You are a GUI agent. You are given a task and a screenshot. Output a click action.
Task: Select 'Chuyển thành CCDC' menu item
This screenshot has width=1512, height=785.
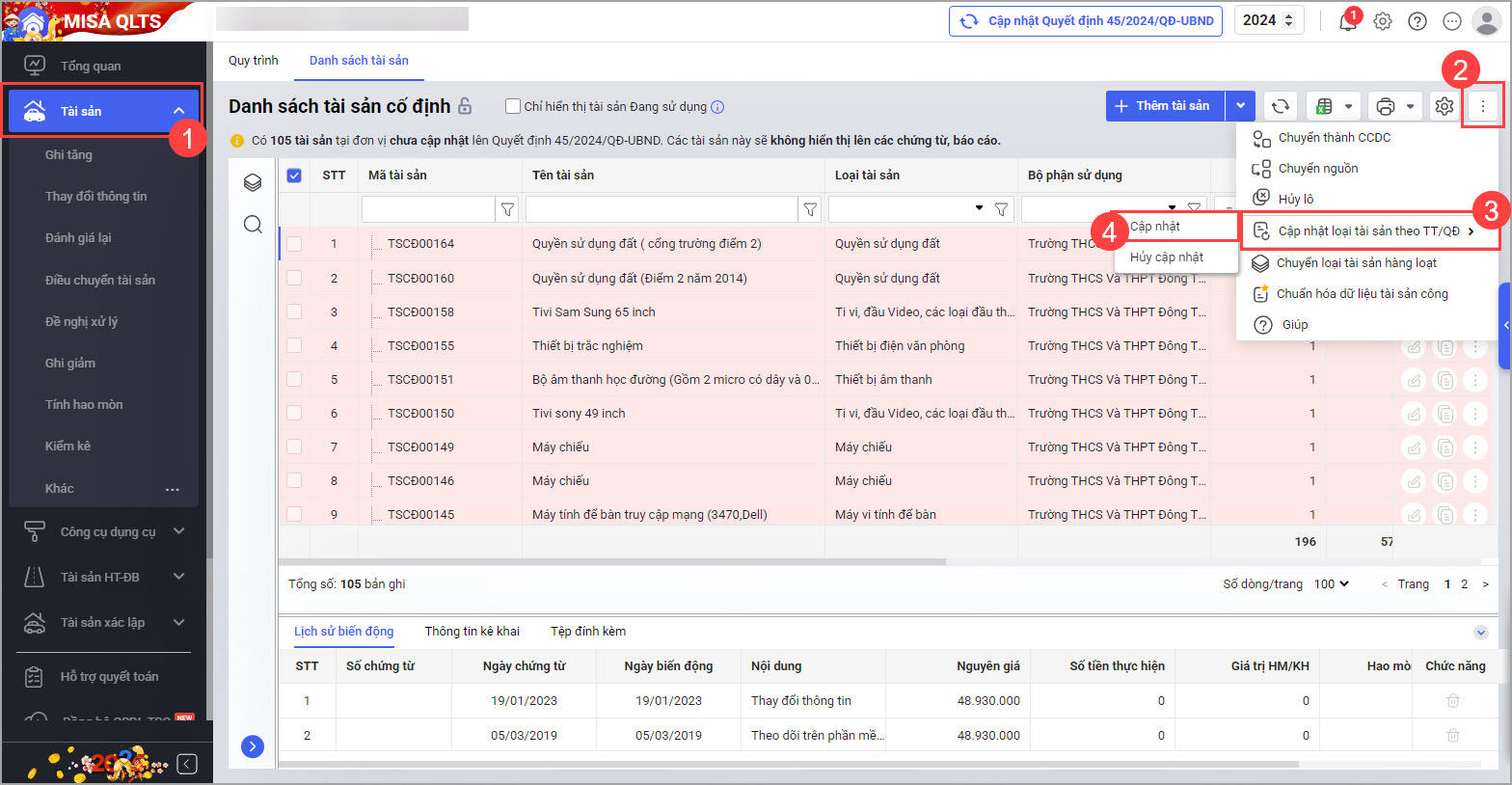[x=1334, y=138]
